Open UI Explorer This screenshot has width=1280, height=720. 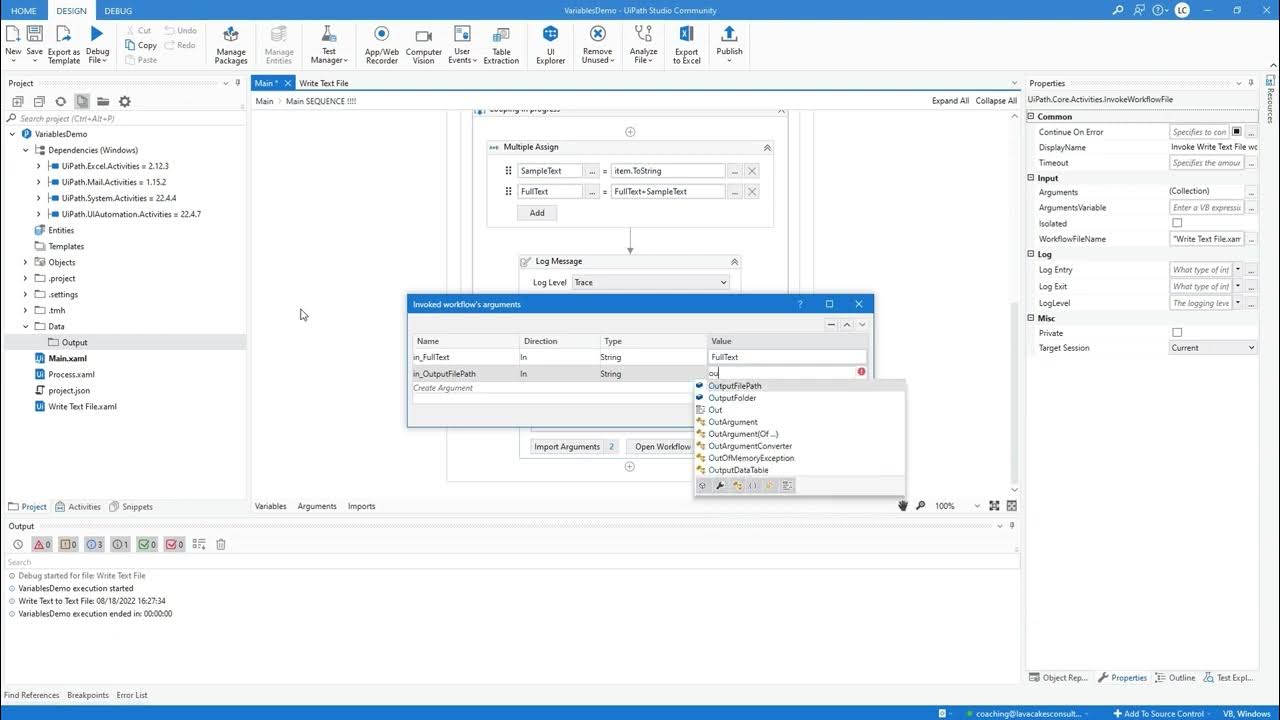550,45
